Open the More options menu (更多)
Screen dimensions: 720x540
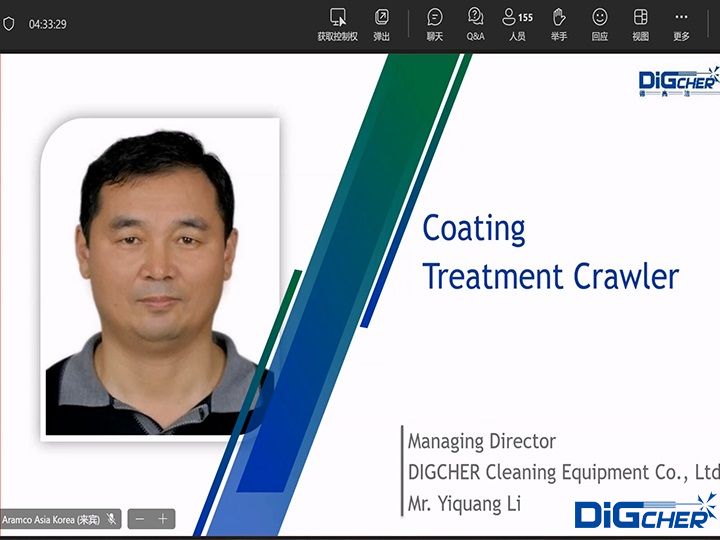pos(681,24)
